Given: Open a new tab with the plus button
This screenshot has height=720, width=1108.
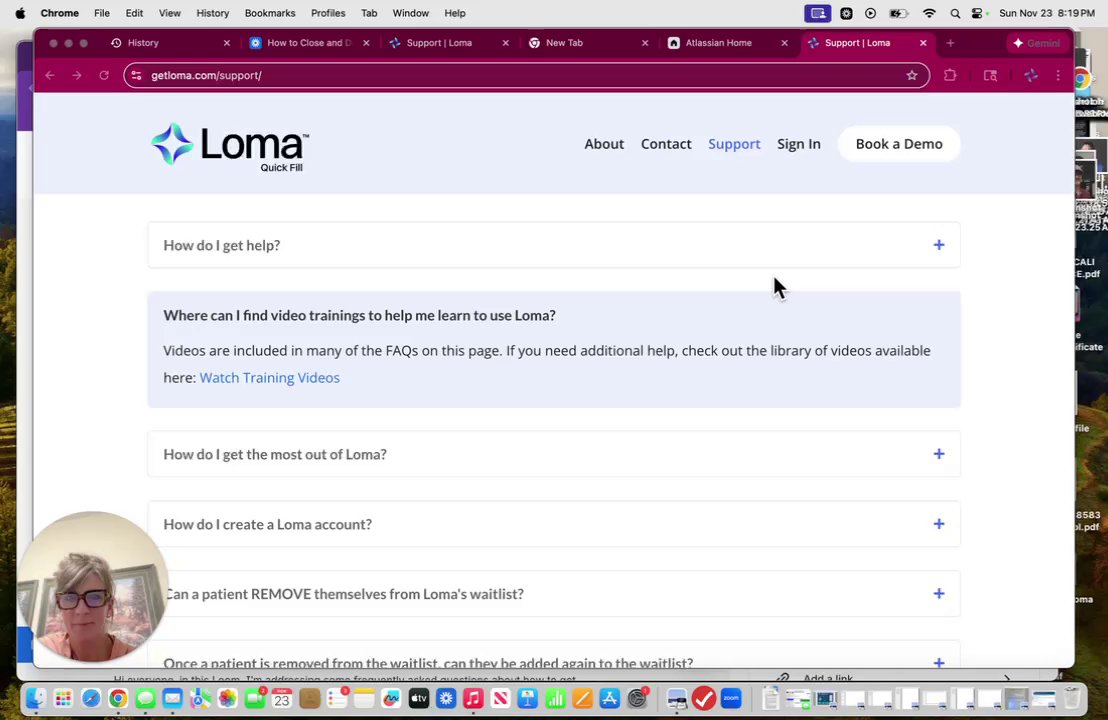Looking at the screenshot, I should click(950, 43).
